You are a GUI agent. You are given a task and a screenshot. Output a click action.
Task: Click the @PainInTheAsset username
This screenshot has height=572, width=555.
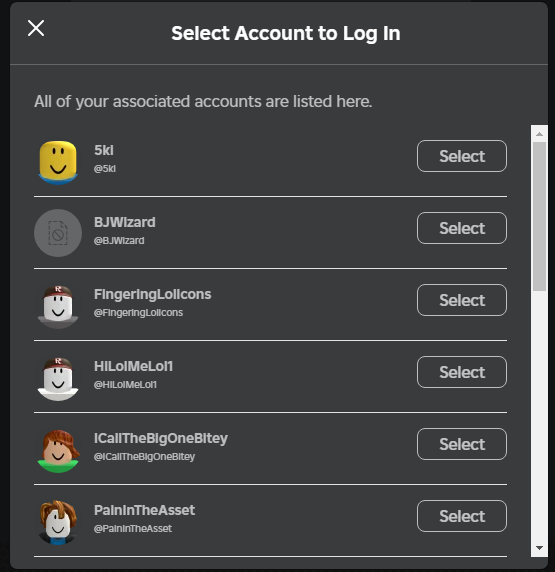(x=133, y=529)
